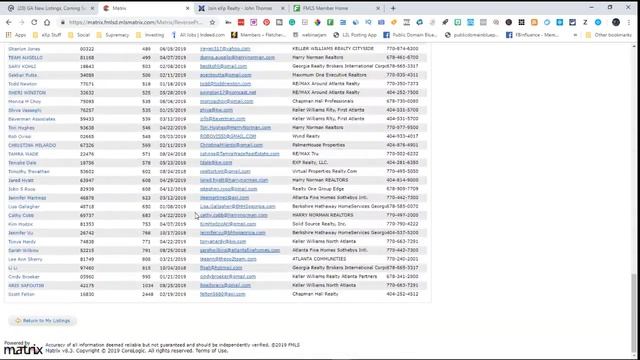
Task: Click email link in Lisa Gallagher row
Action: 238,207
